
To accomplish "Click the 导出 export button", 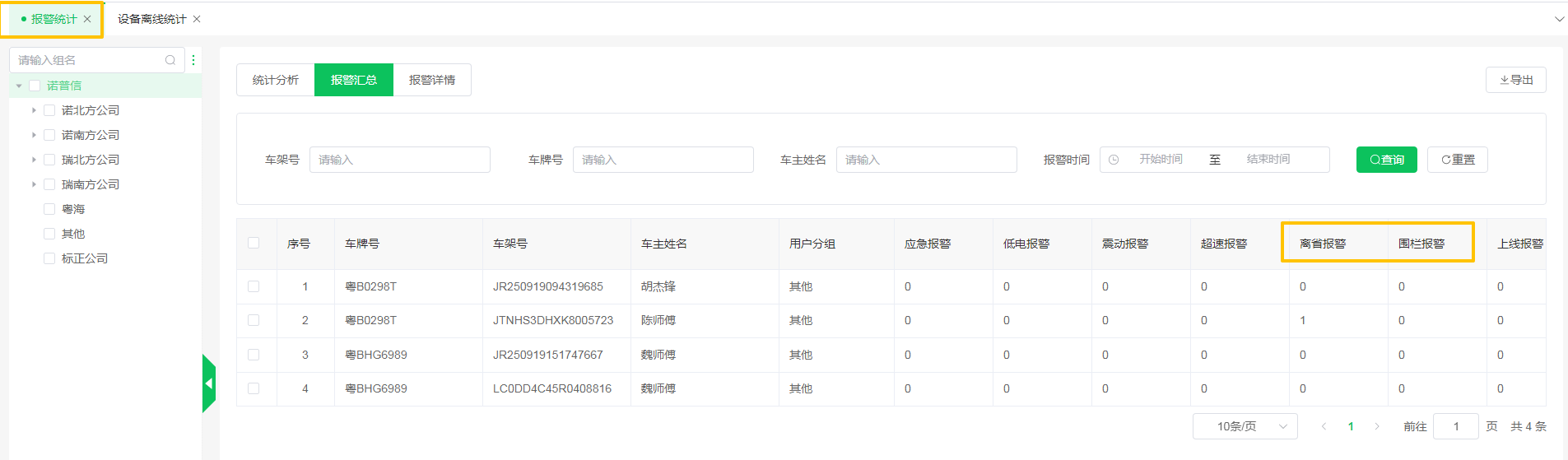I will click(1515, 80).
